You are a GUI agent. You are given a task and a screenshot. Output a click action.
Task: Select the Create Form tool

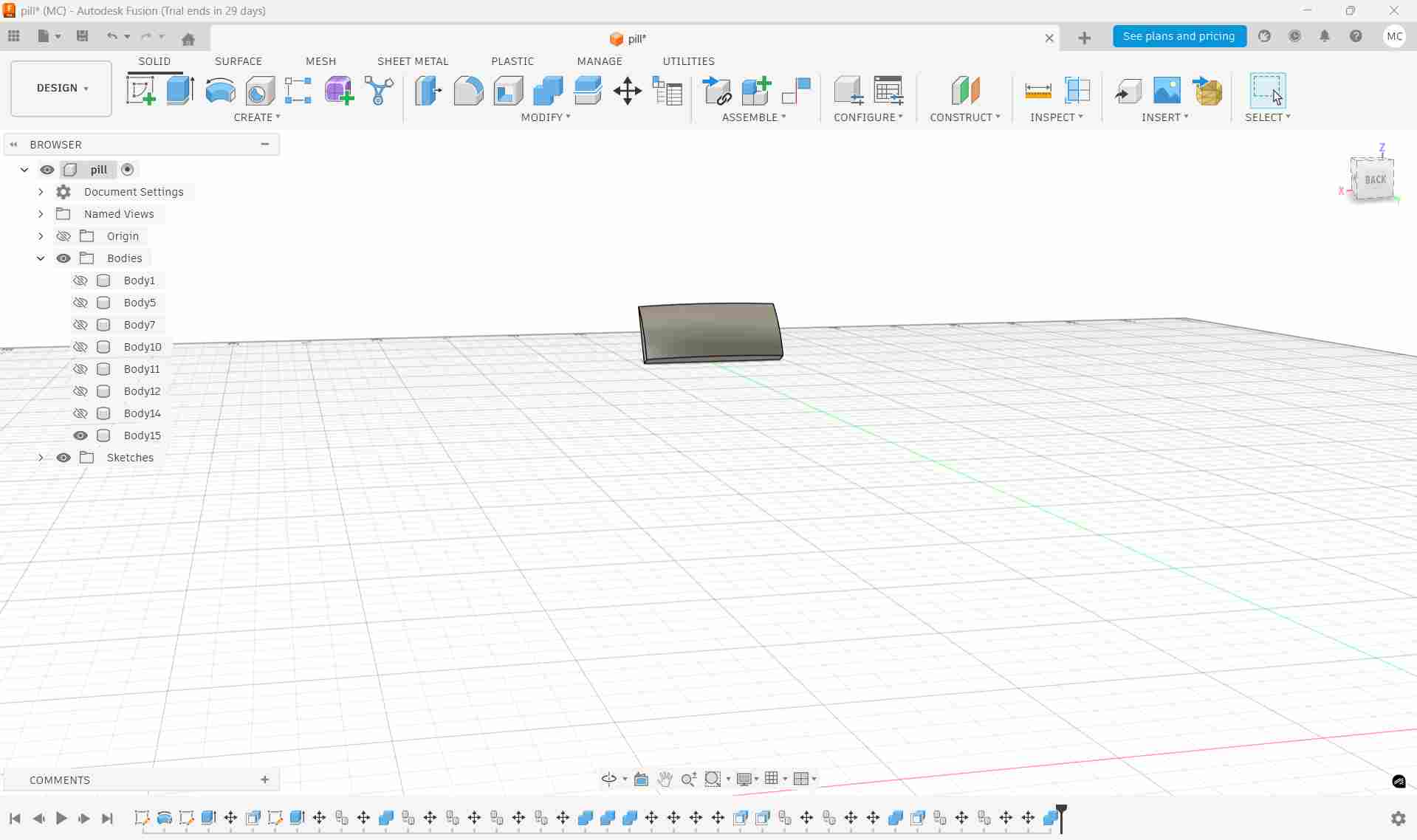[x=338, y=90]
